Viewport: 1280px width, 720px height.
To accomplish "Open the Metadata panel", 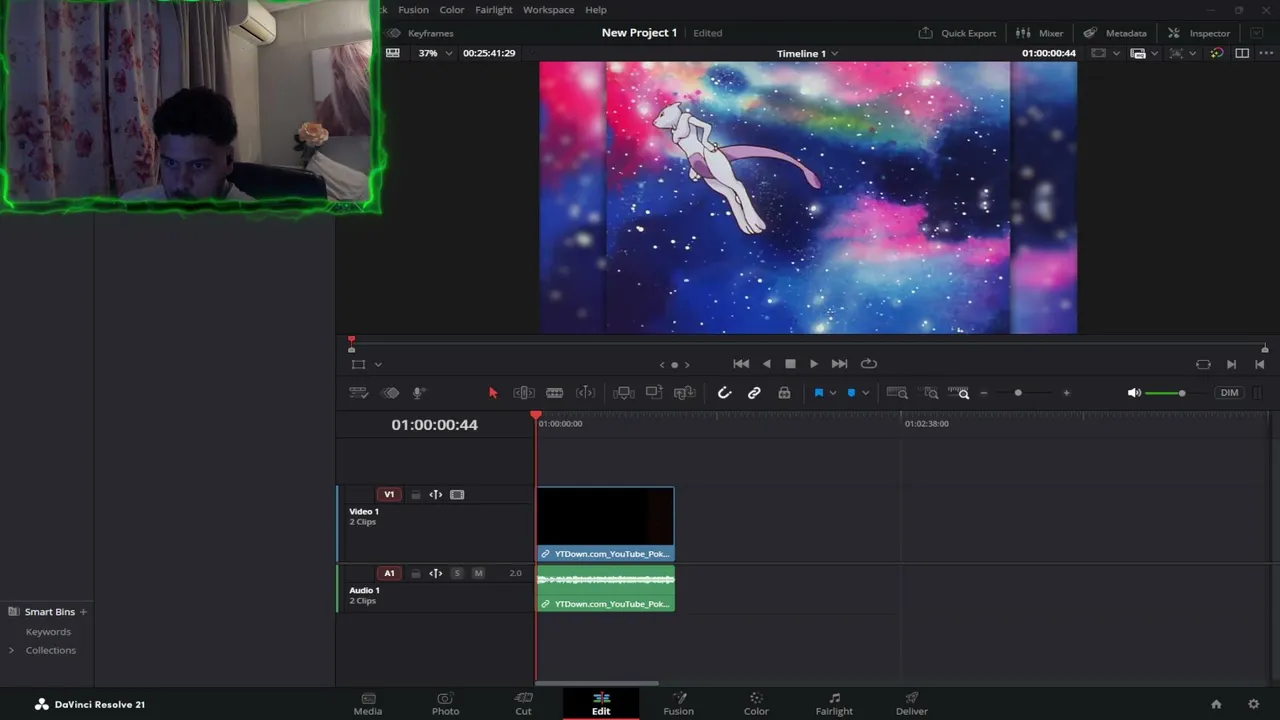I will pos(1115,33).
